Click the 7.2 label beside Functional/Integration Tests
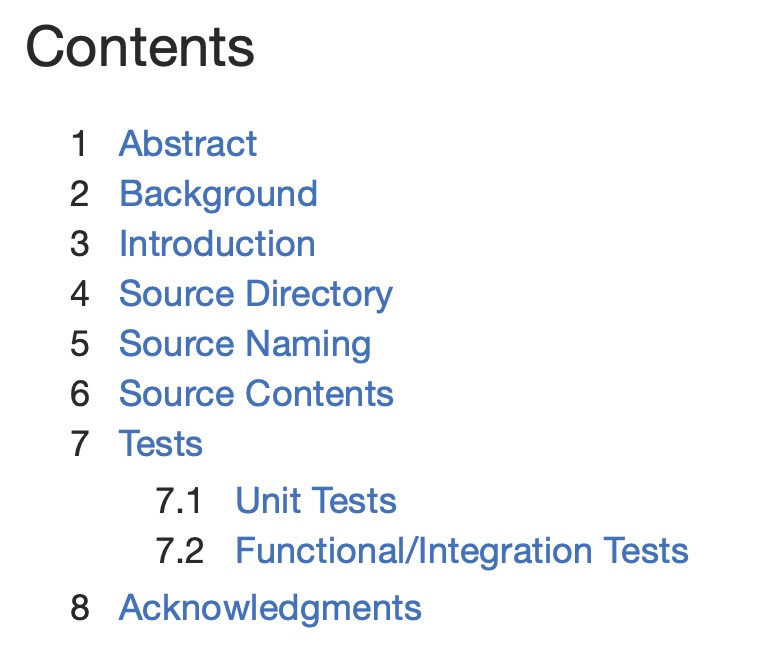760x646 pixels. tap(180, 551)
